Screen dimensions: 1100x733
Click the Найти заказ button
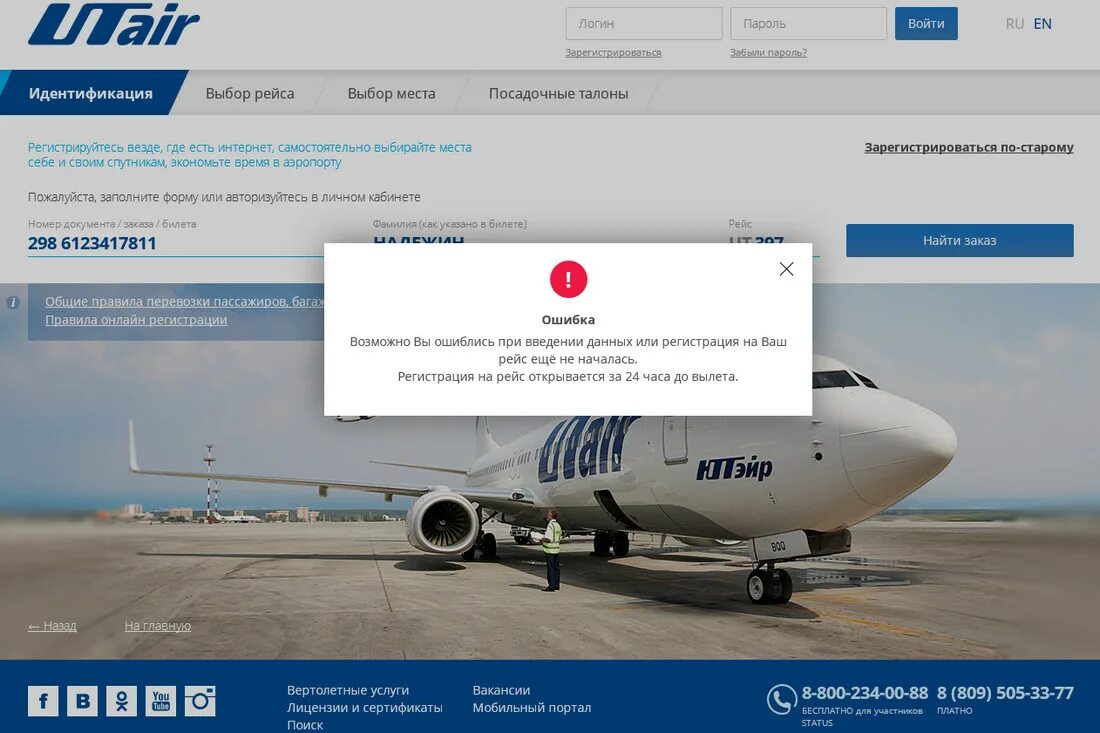pyautogui.click(x=960, y=241)
